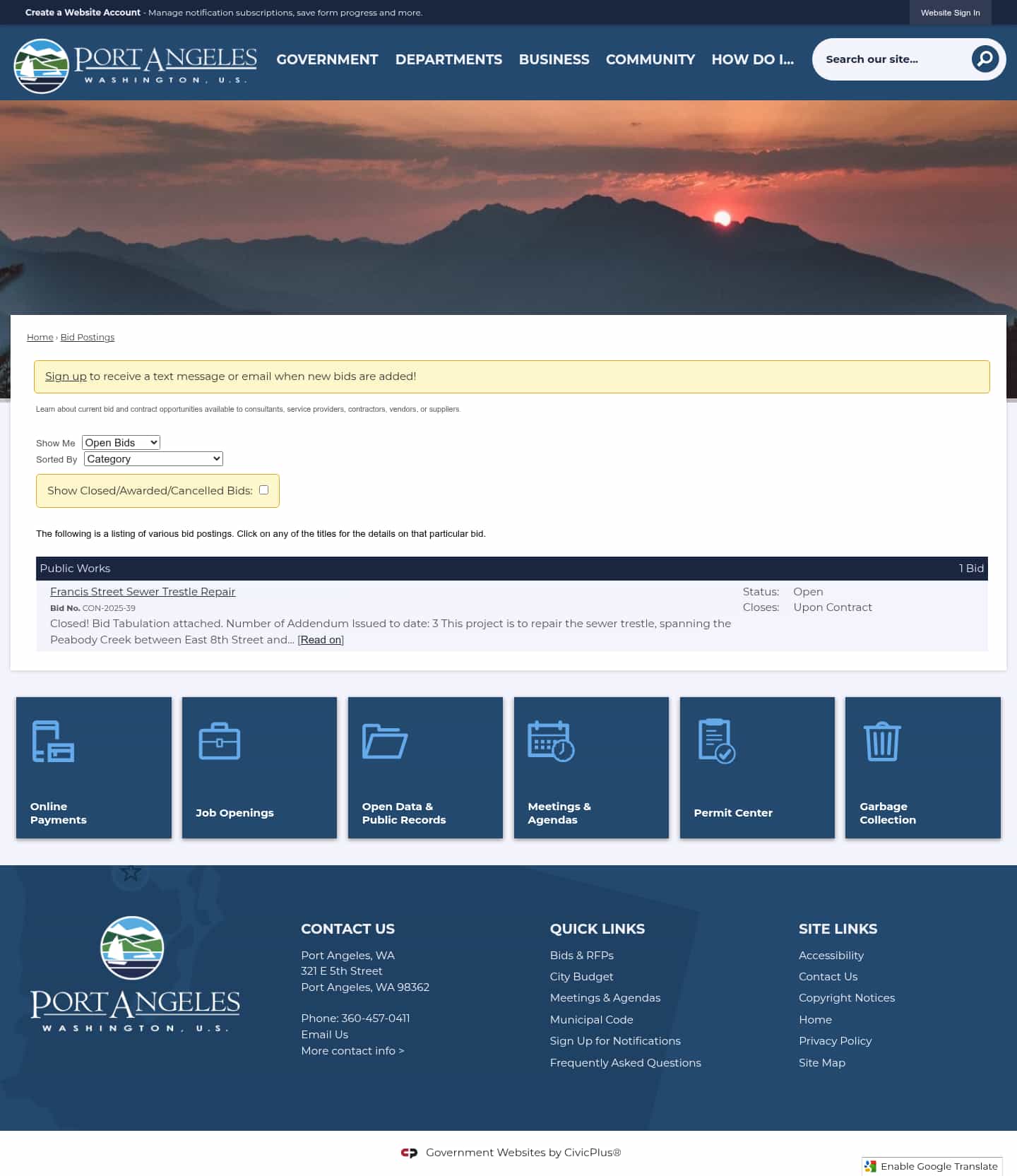
Task: Click the 1 Bid count text
Action: (x=971, y=569)
